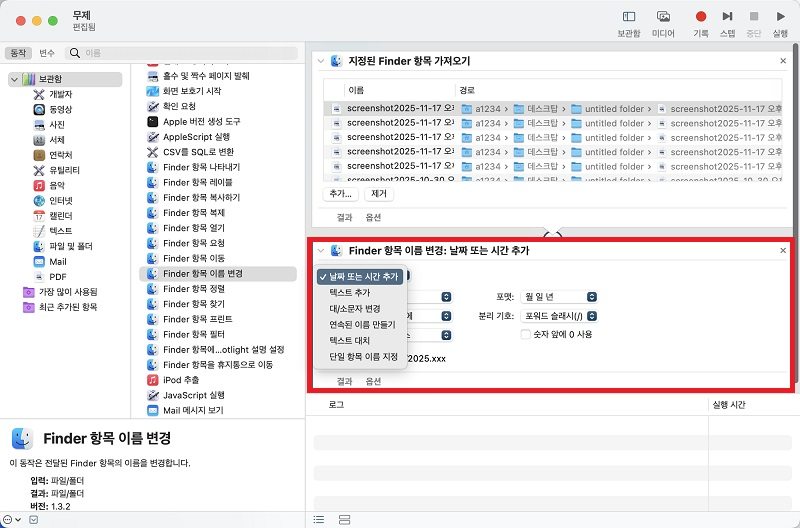800x528 pixels.
Task: Open 옵션 in the rename action
Action: [x=373, y=382]
